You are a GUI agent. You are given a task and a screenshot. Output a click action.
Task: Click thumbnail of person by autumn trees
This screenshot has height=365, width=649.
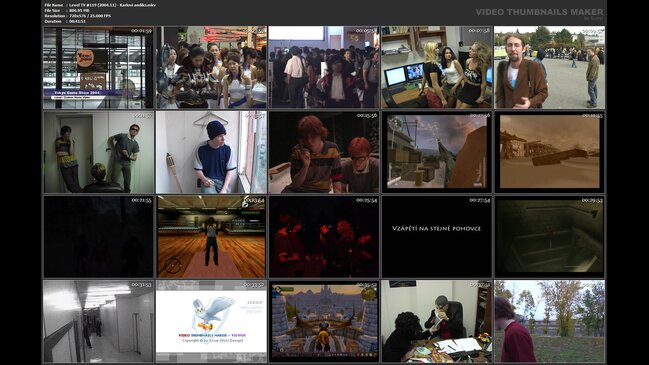pos(550,321)
